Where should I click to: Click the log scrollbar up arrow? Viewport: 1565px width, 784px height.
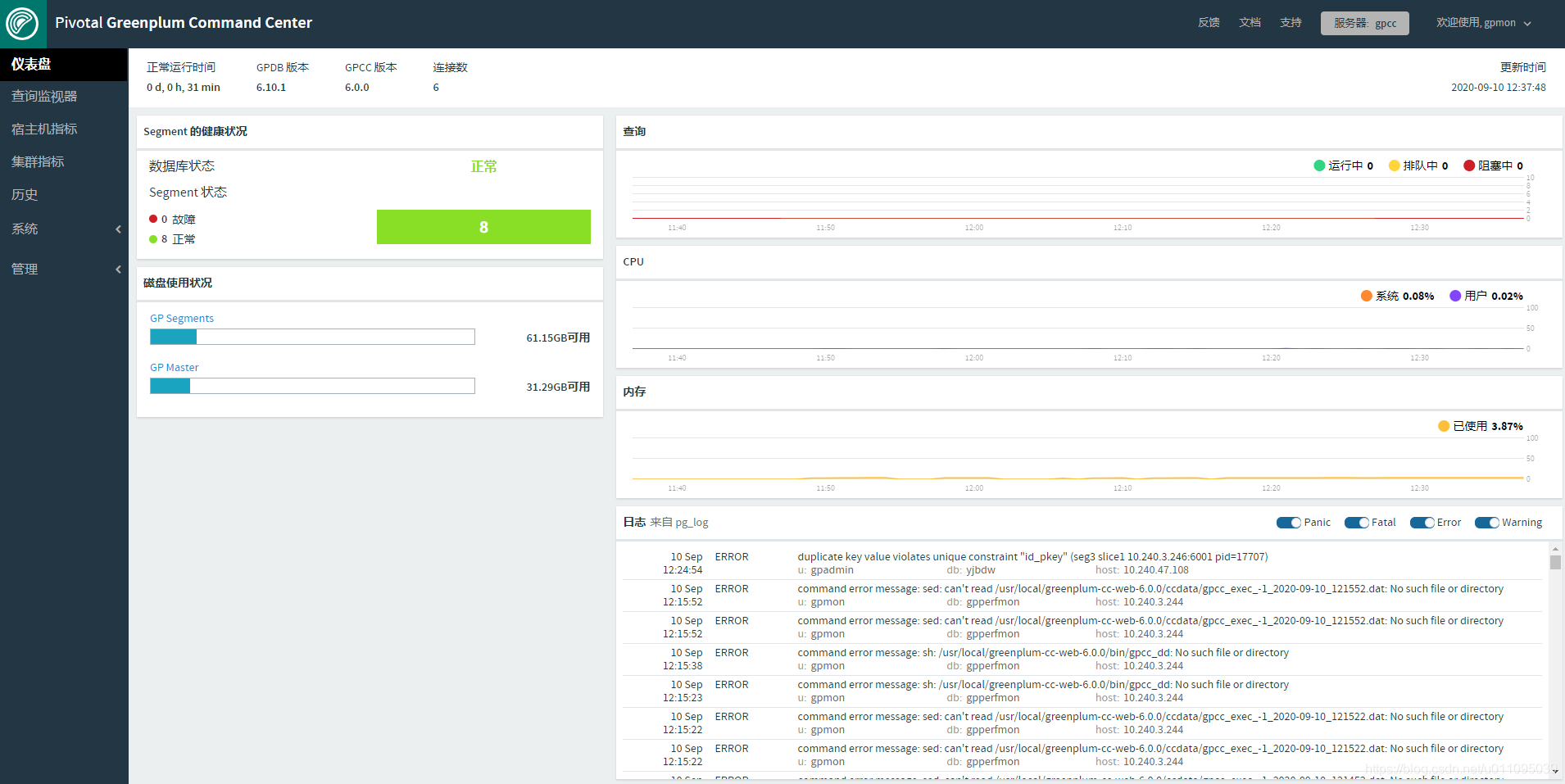tap(1555, 549)
